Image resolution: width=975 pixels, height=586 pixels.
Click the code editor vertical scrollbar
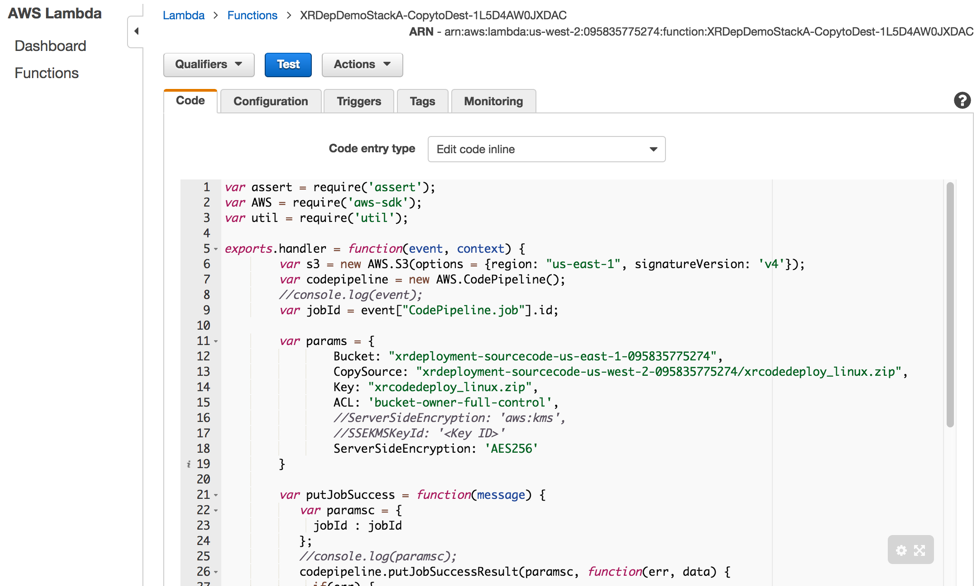[x=950, y=305]
